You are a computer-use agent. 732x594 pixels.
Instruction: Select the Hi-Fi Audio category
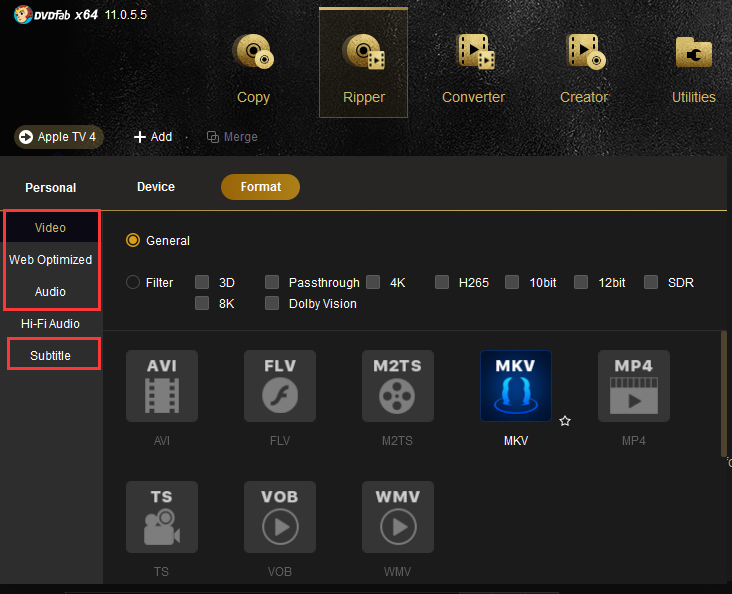(x=50, y=324)
